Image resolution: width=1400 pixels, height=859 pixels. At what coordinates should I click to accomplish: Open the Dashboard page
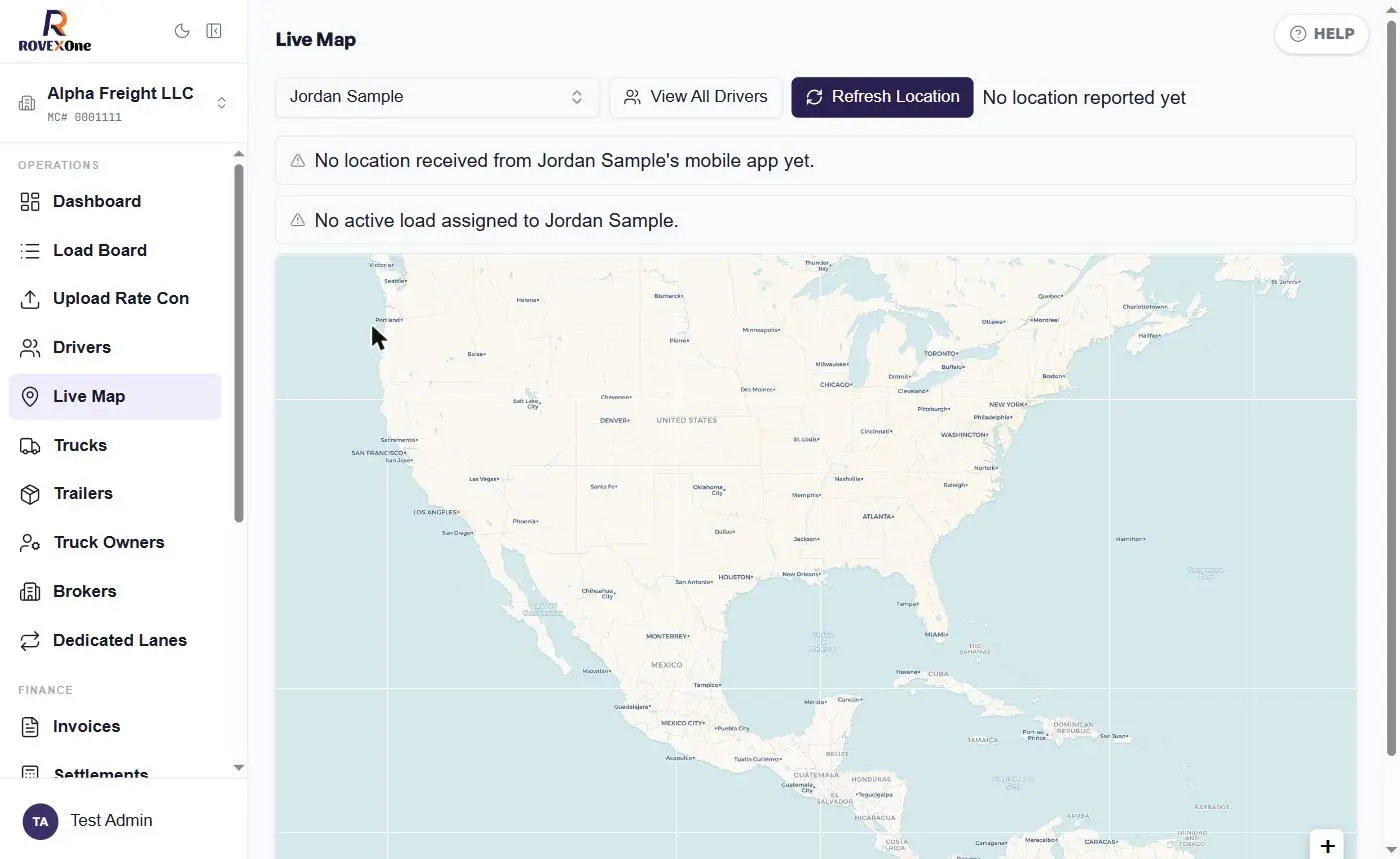[115, 202]
